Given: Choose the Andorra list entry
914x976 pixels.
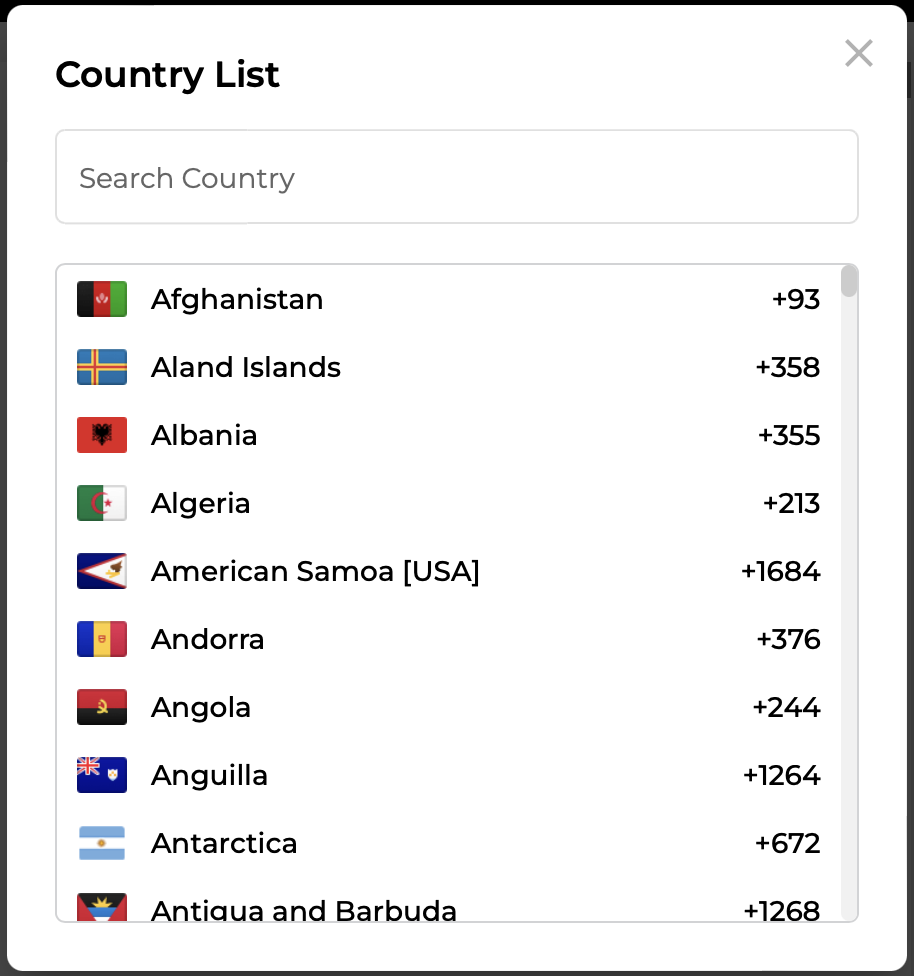Looking at the screenshot, I should point(208,639).
